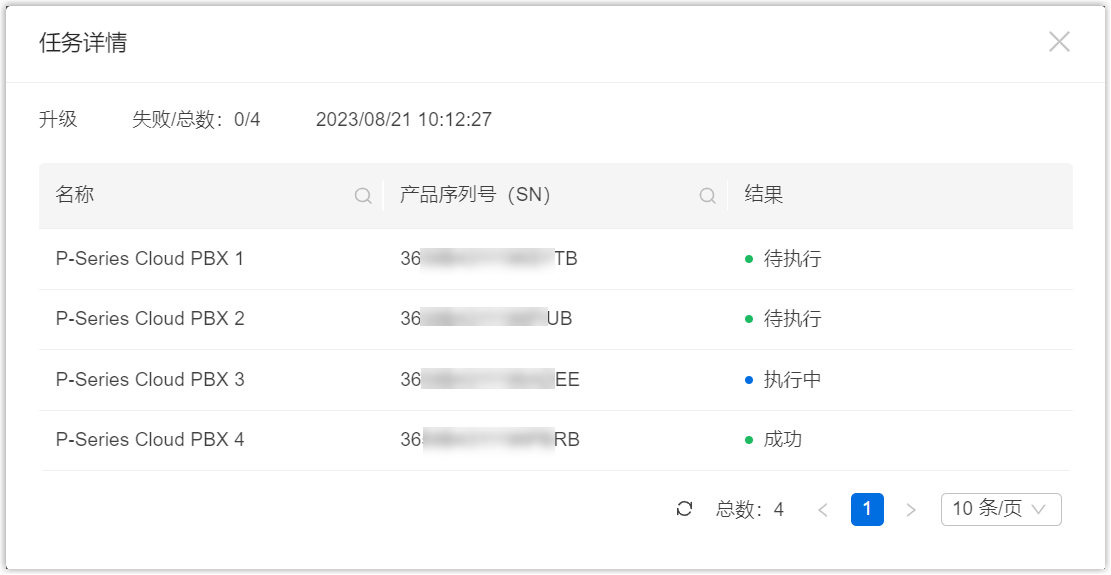Image resolution: width=1111 pixels, height=575 pixels.
Task: Click the 失败/总数 summary text
Action: pyautogui.click(x=196, y=120)
